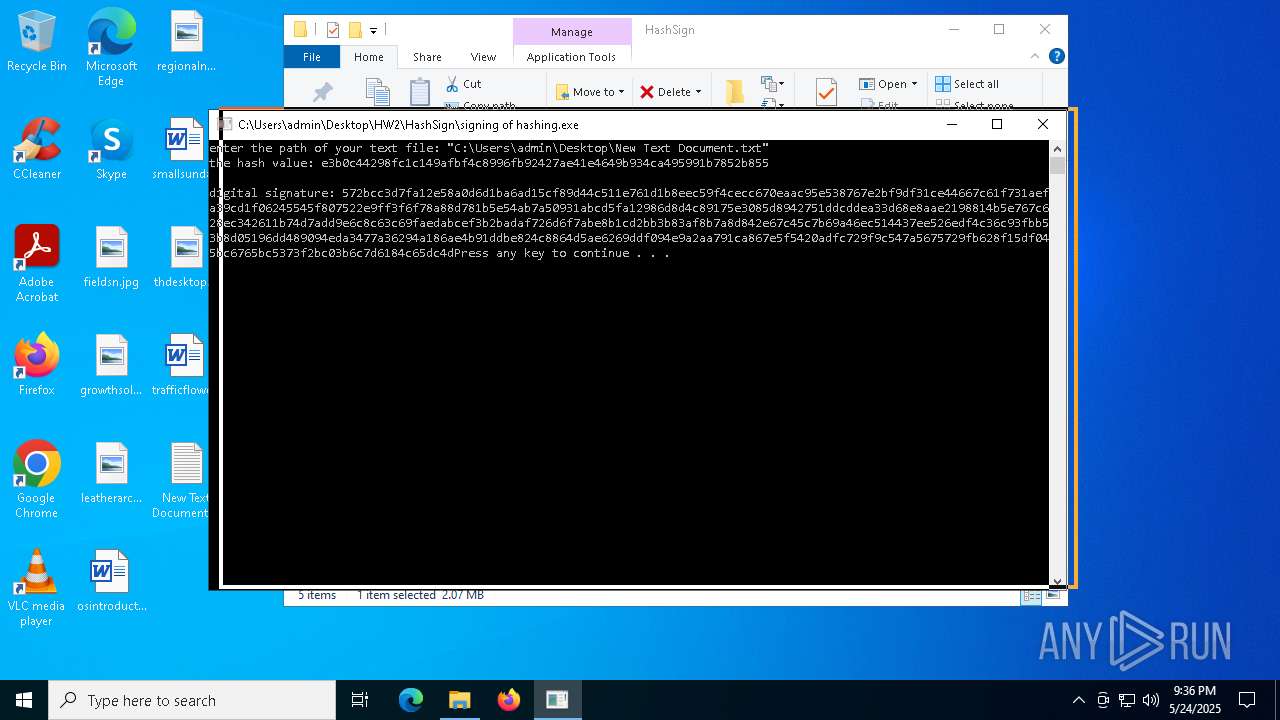Click the Copy icon in Explorer ribbon

click(377, 92)
